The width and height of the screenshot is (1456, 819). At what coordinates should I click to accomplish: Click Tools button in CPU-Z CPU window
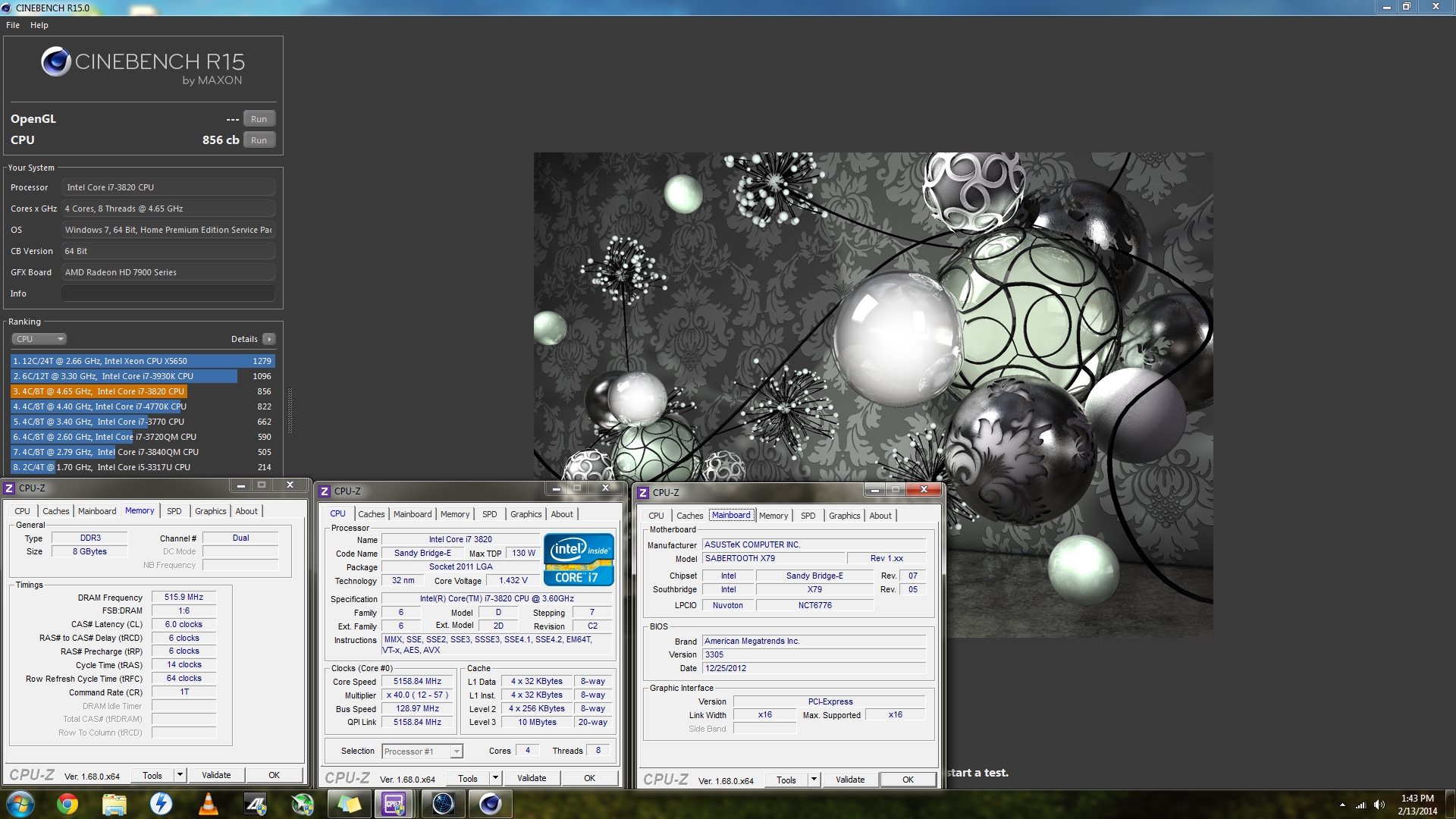pyautogui.click(x=468, y=778)
